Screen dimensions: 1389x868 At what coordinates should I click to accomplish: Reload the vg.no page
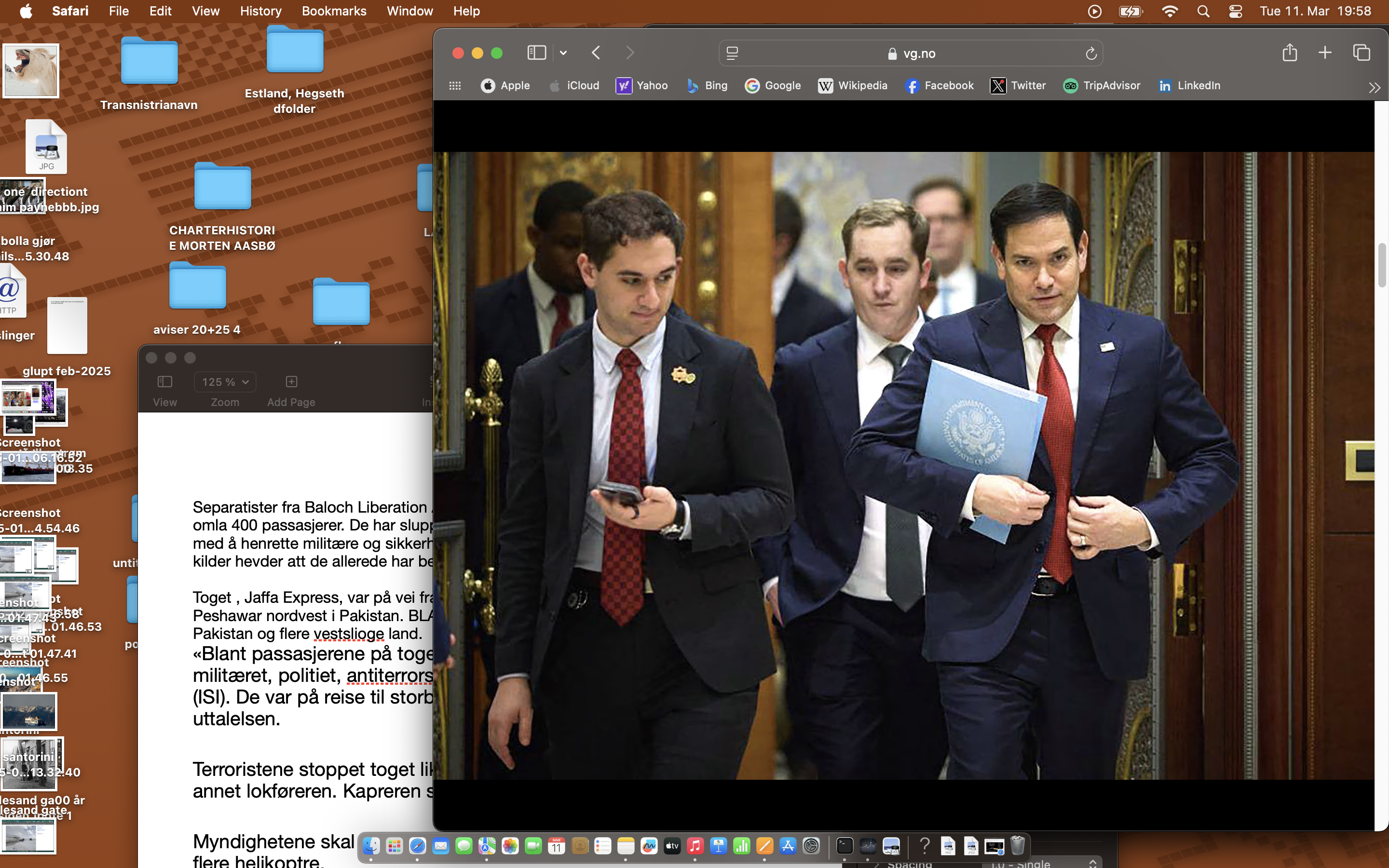(1091, 54)
